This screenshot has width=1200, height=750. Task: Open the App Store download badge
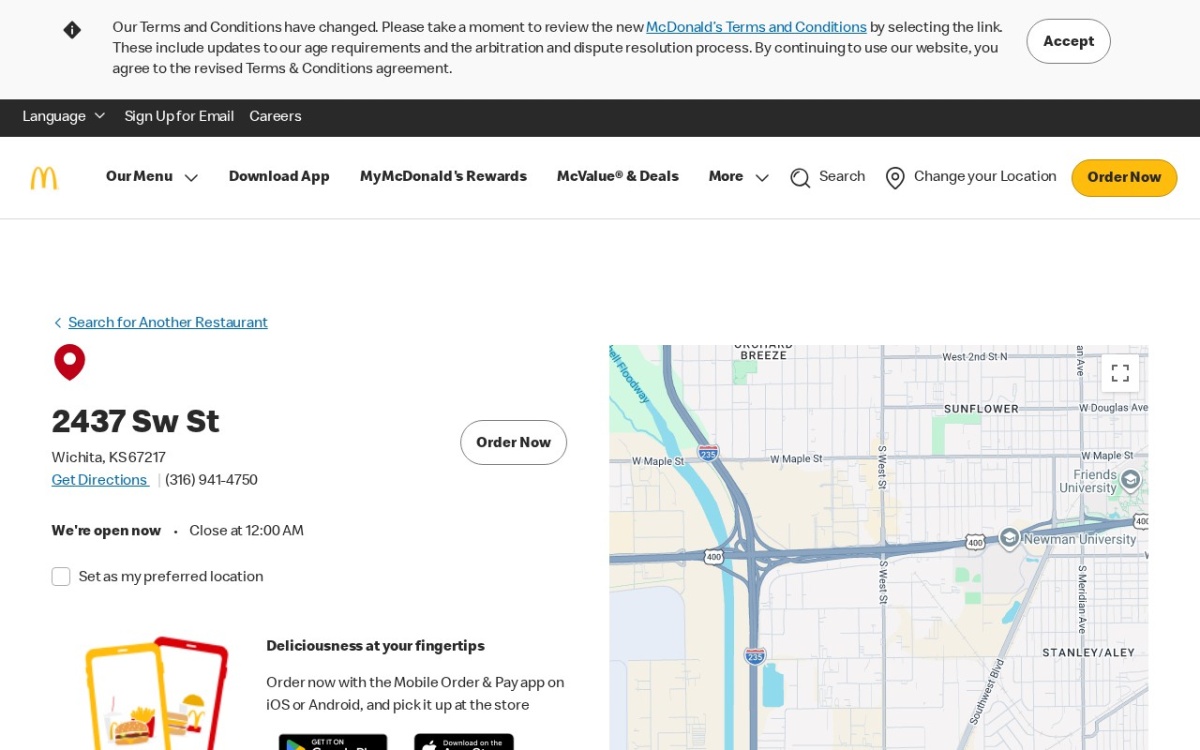[x=464, y=742]
